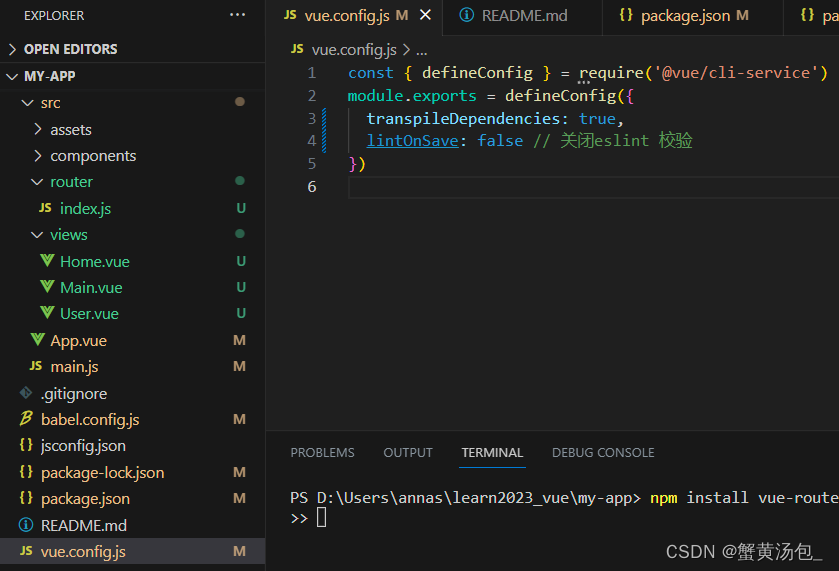Expand the components folder
Viewport: 839px width, 571px height.
pyautogui.click(x=37, y=155)
